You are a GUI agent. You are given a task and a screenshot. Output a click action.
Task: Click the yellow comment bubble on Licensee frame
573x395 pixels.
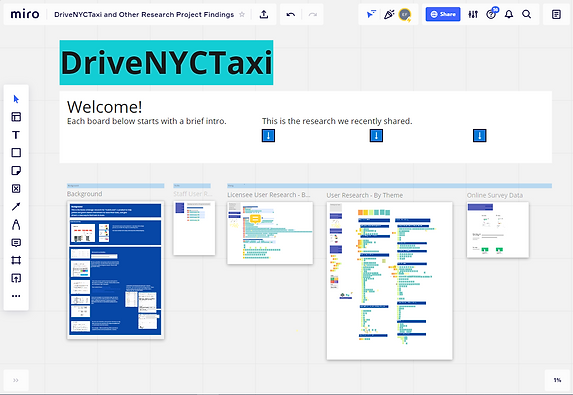(x=255, y=219)
